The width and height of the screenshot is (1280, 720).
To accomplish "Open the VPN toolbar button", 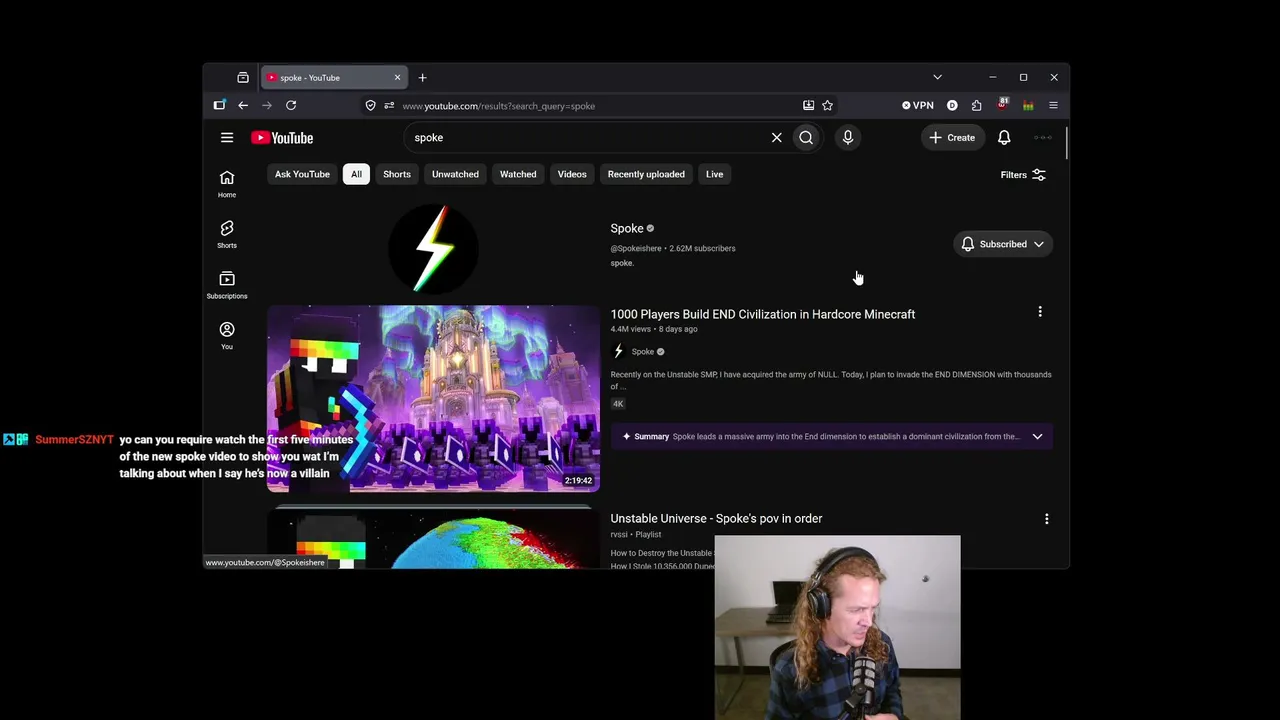I will (918, 105).
